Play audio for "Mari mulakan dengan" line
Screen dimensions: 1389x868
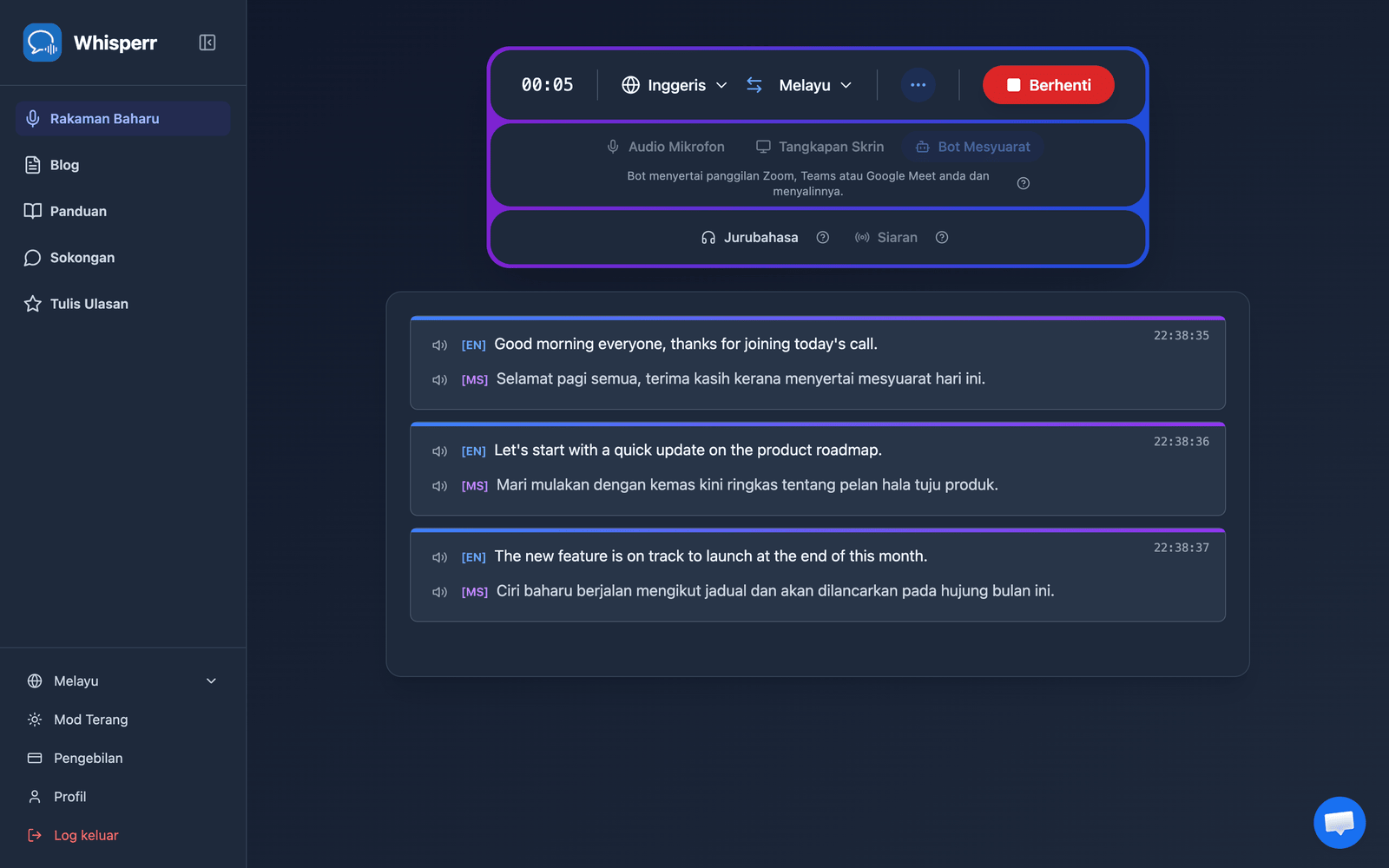[x=440, y=486]
